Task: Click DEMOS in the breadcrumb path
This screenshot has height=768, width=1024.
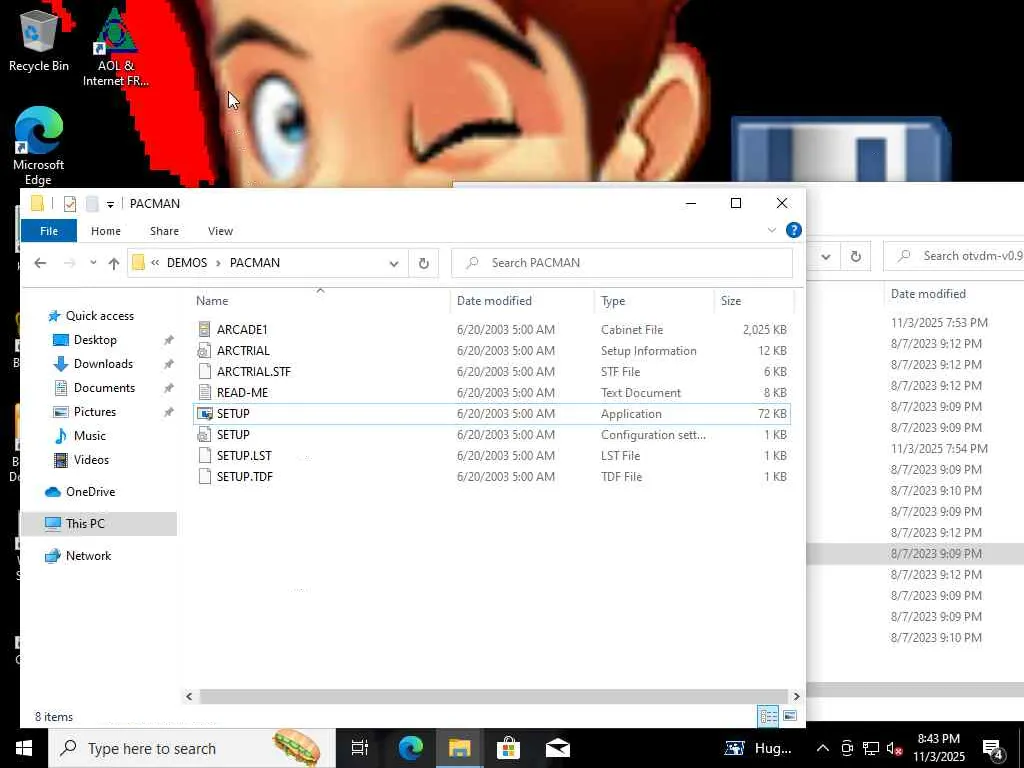Action: [187, 263]
